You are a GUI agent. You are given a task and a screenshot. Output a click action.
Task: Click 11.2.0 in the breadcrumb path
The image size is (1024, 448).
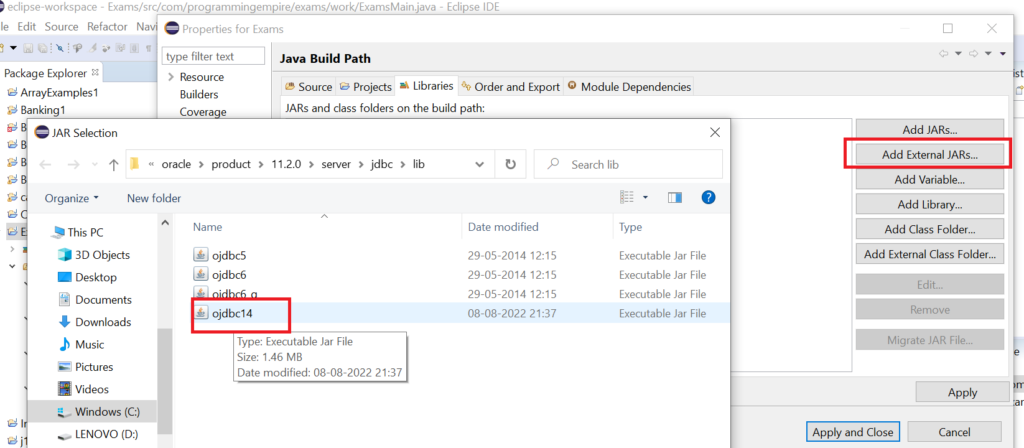point(287,165)
